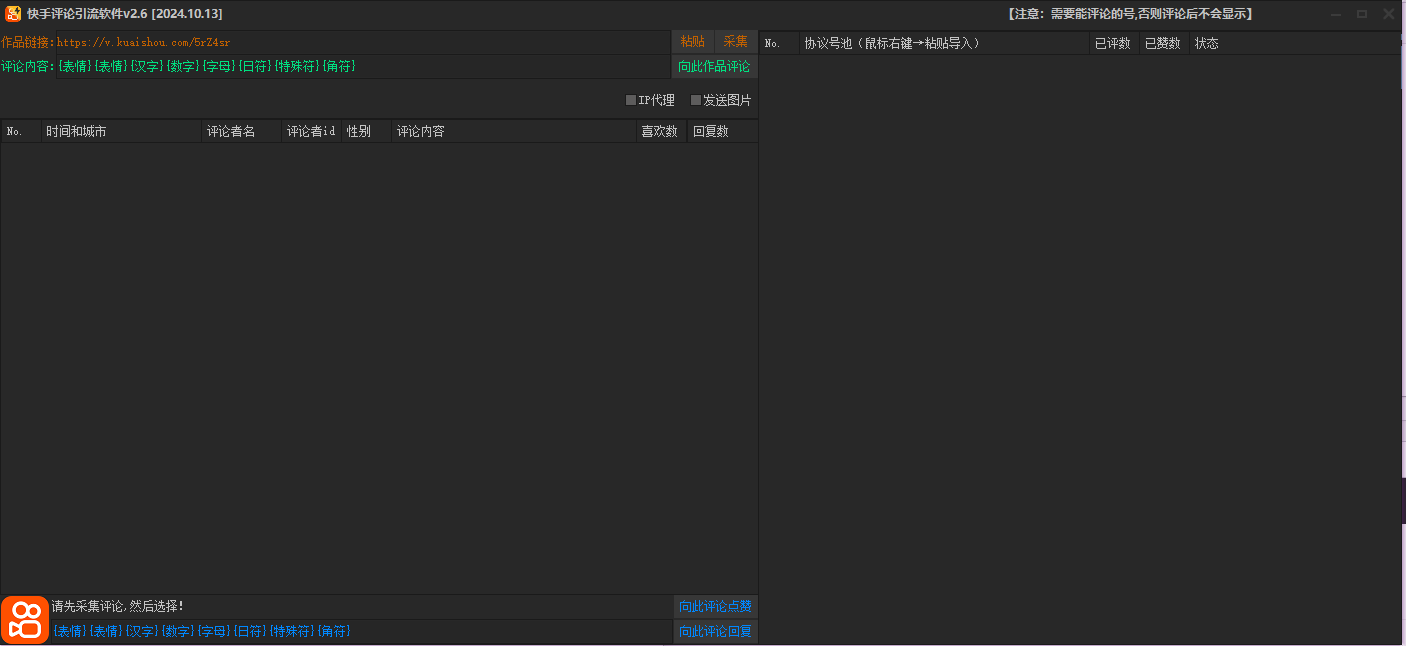Click the 向此作品评论 button
Screen dimensions: 1406x646
[714, 67]
